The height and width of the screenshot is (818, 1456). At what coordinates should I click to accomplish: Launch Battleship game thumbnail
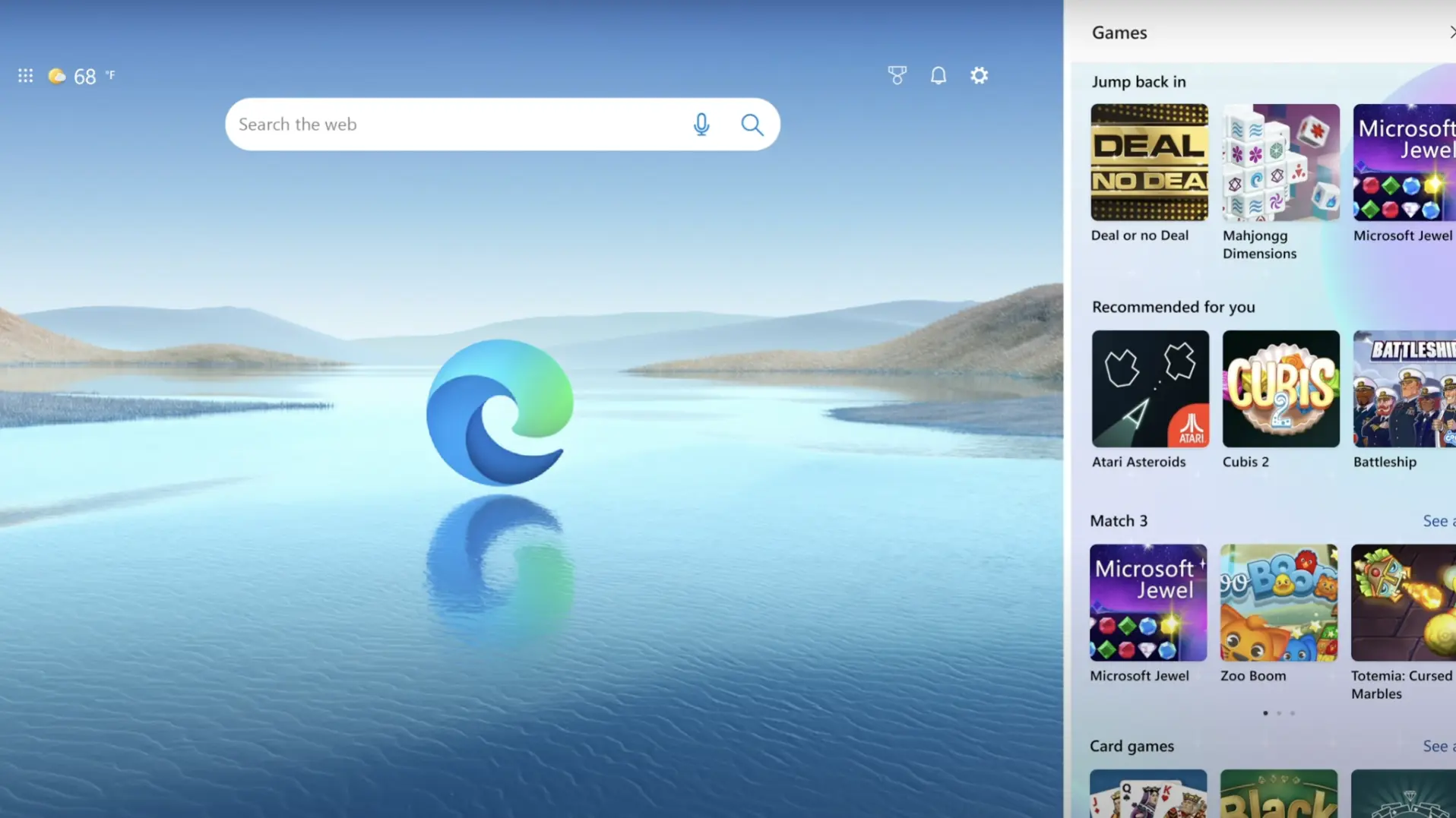click(x=1404, y=388)
